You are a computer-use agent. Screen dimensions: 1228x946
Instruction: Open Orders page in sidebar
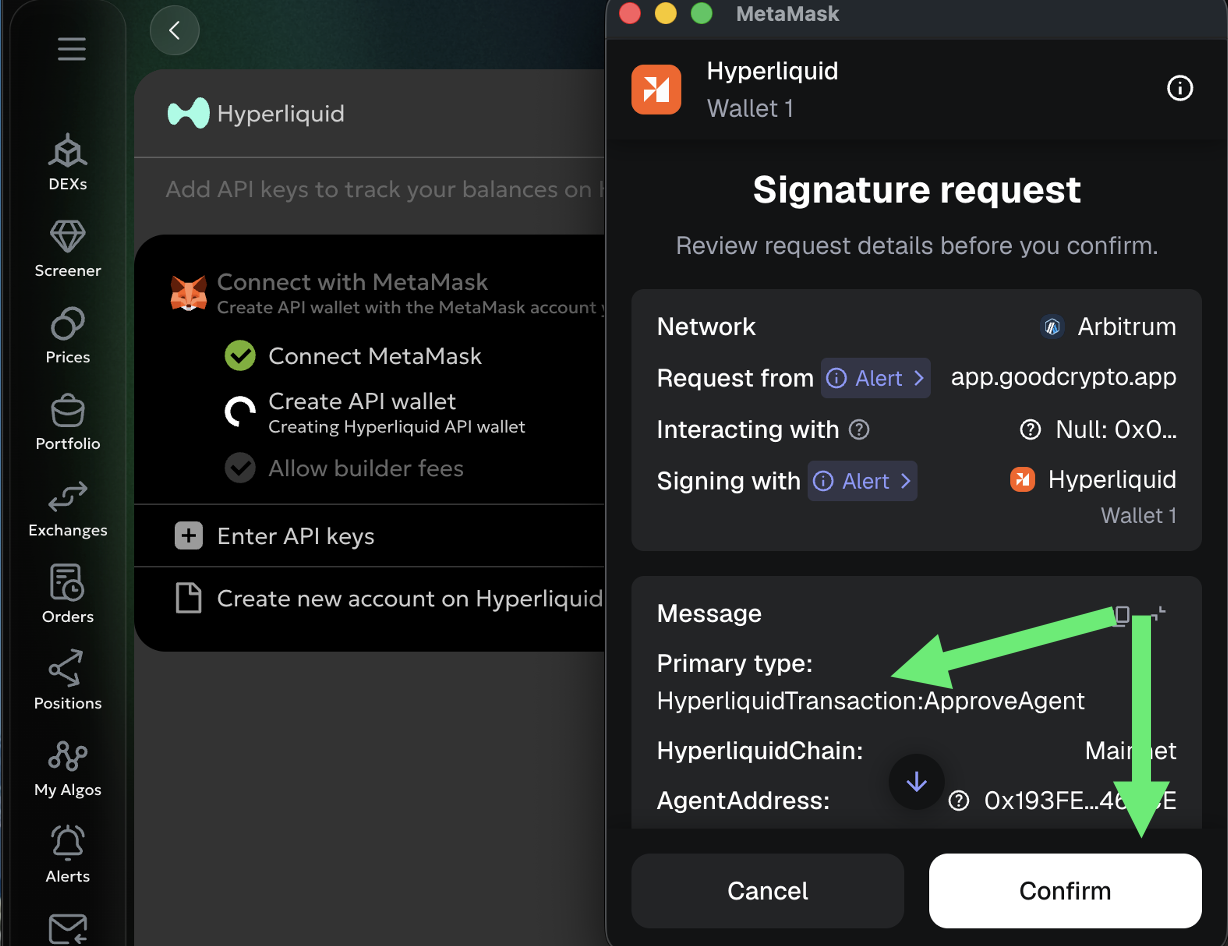(68, 594)
